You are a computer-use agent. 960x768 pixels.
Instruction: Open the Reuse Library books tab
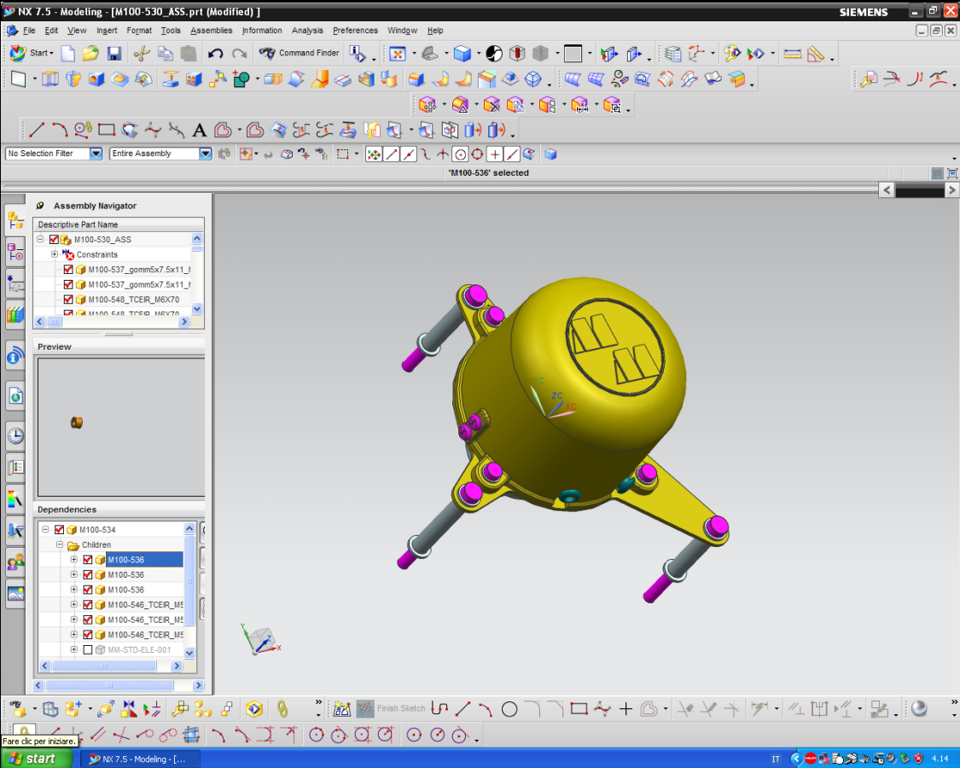click(15, 315)
